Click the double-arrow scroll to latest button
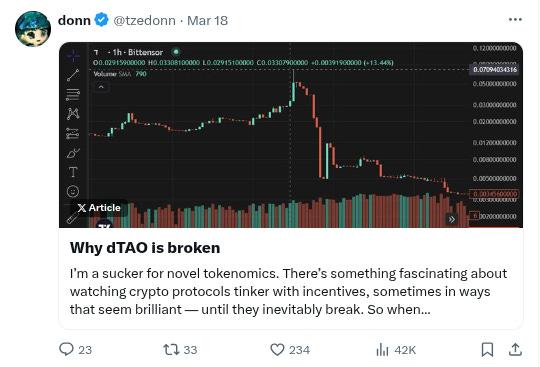Image resolution: width=540 pixels, height=367 pixels. click(451, 219)
